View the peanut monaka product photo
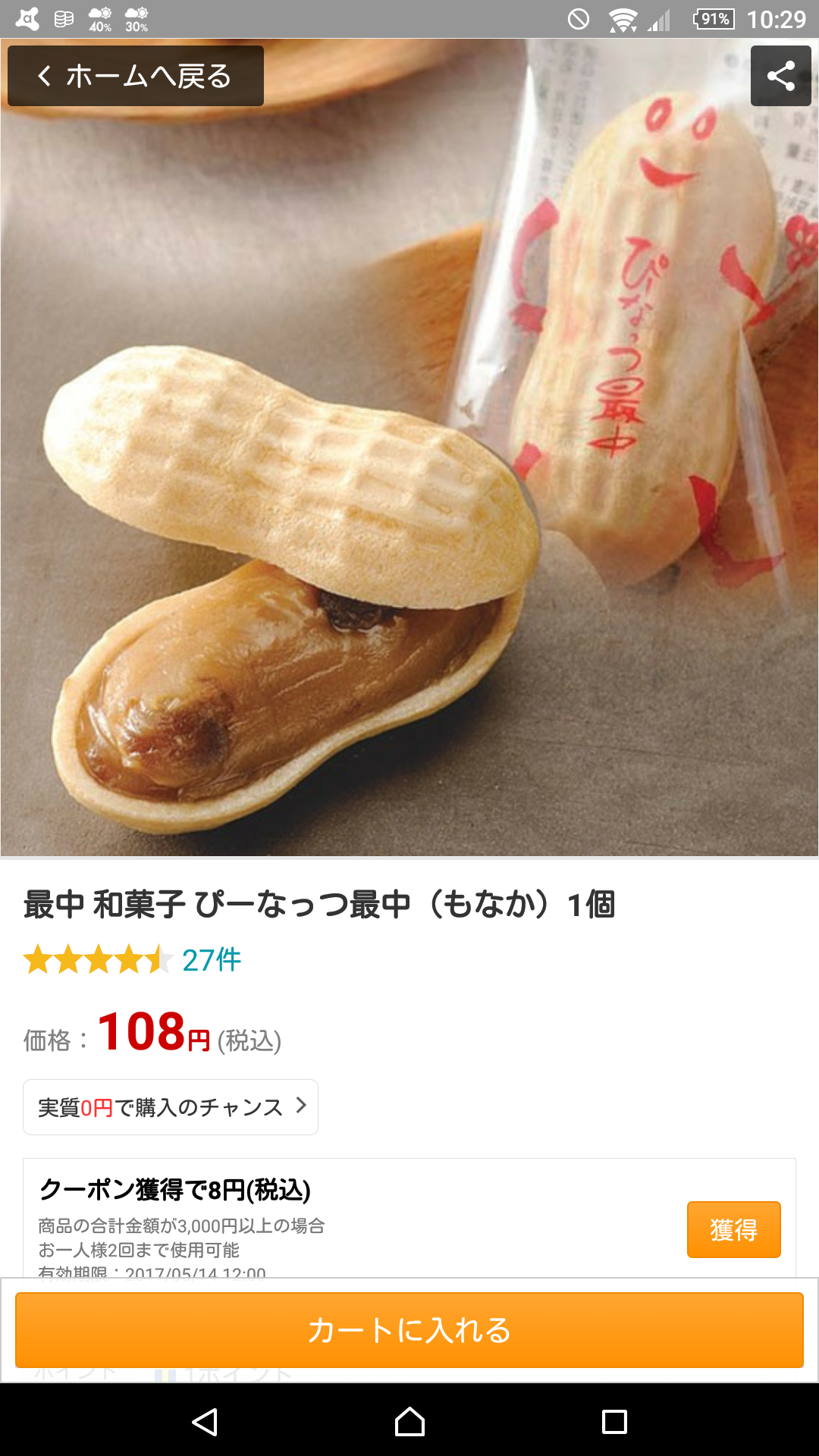This screenshot has width=819, height=1456. pyautogui.click(x=409, y=447)
